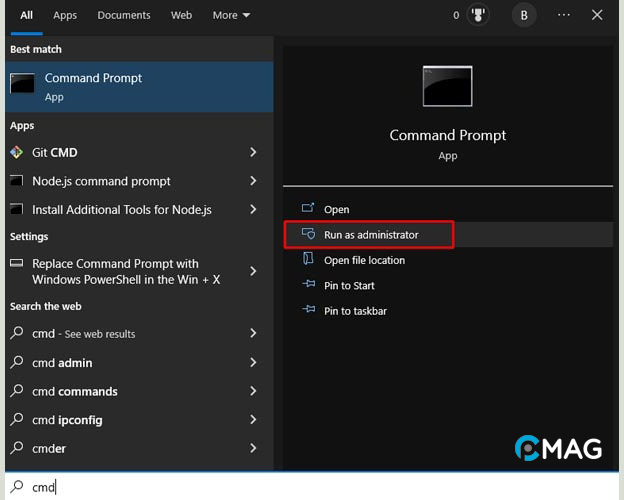Click the search box containing cmd
Viewport: 624px width, 500px height.
point(312,486)
